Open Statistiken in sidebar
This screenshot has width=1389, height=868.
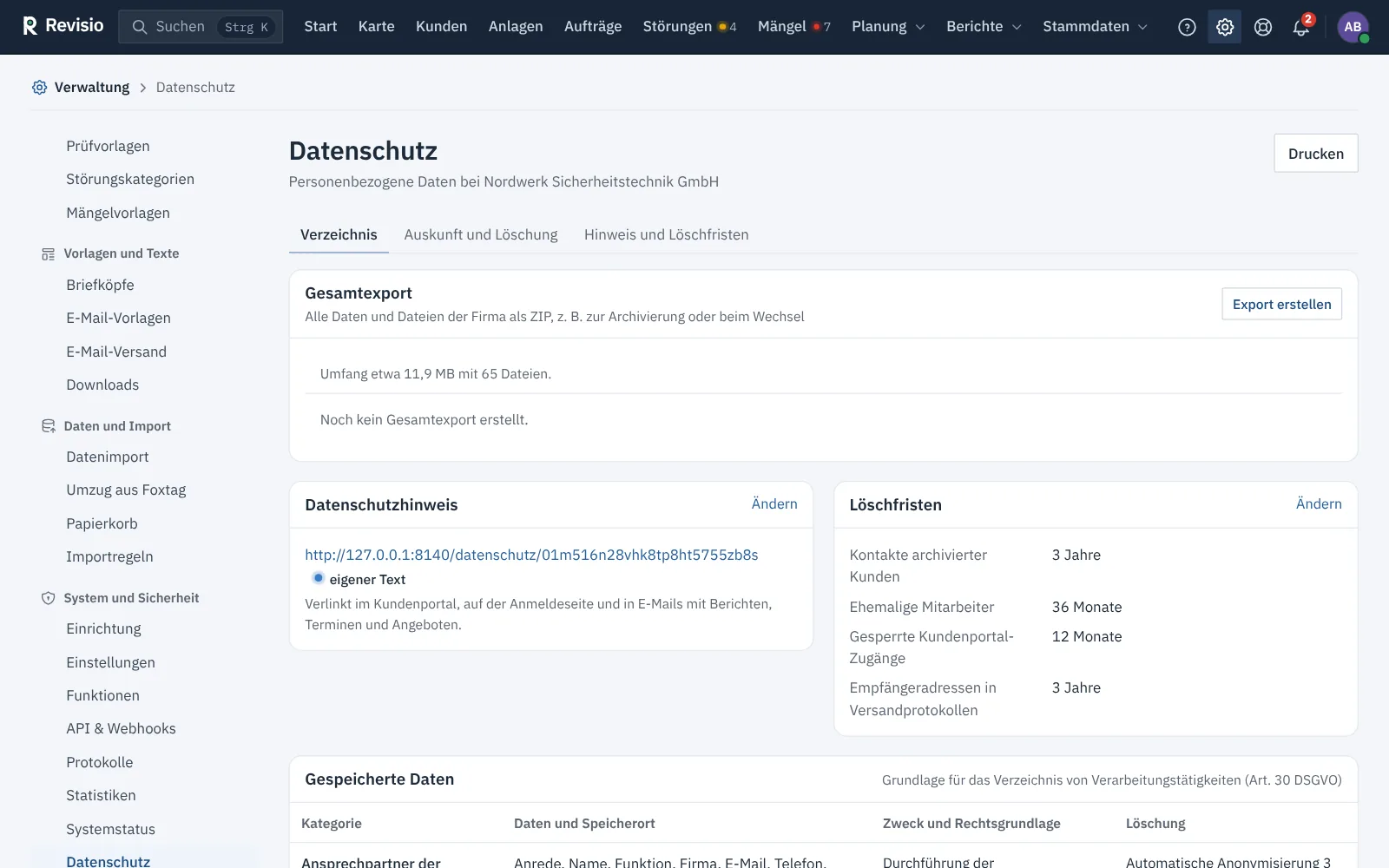[101, 795]
